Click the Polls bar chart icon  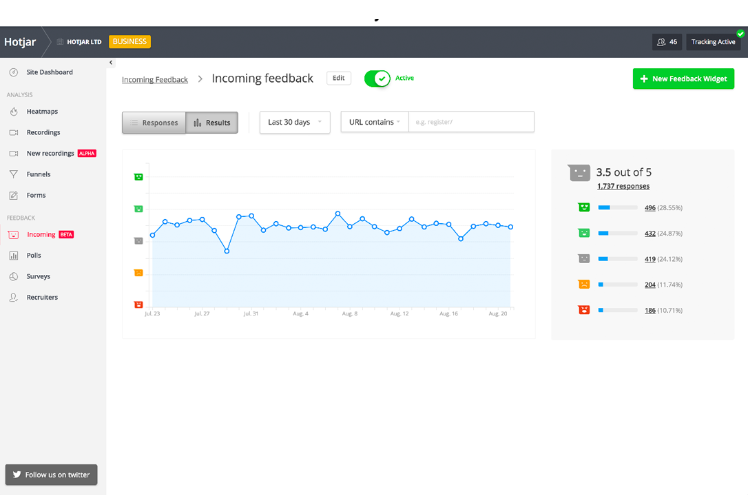pos(13,255)
